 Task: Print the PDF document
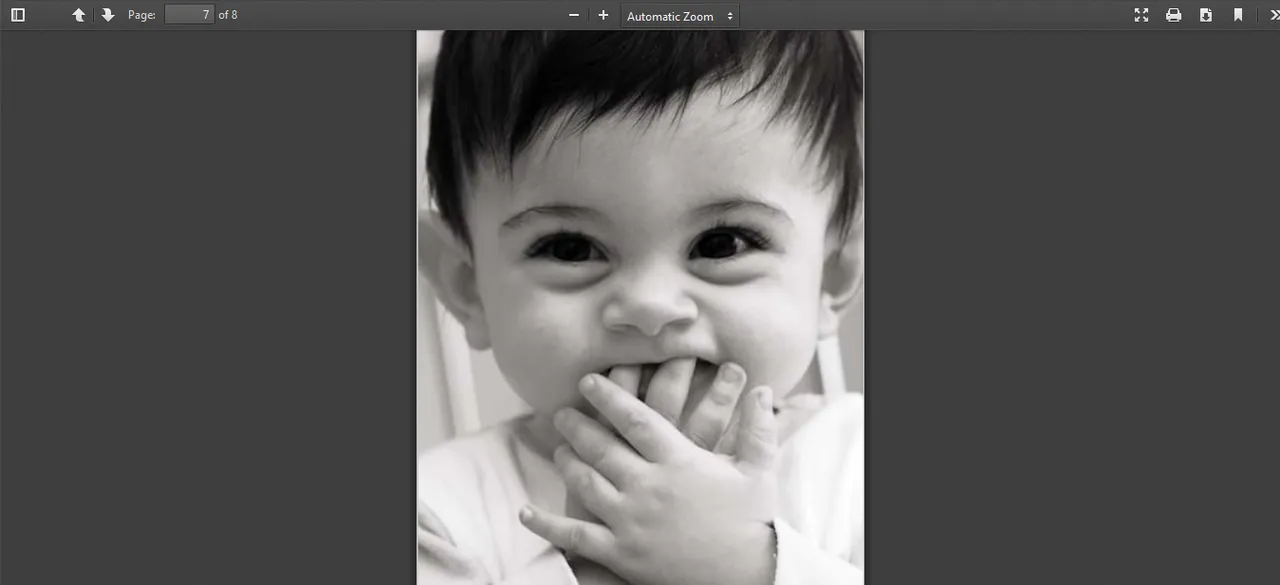coord(1174,15)
